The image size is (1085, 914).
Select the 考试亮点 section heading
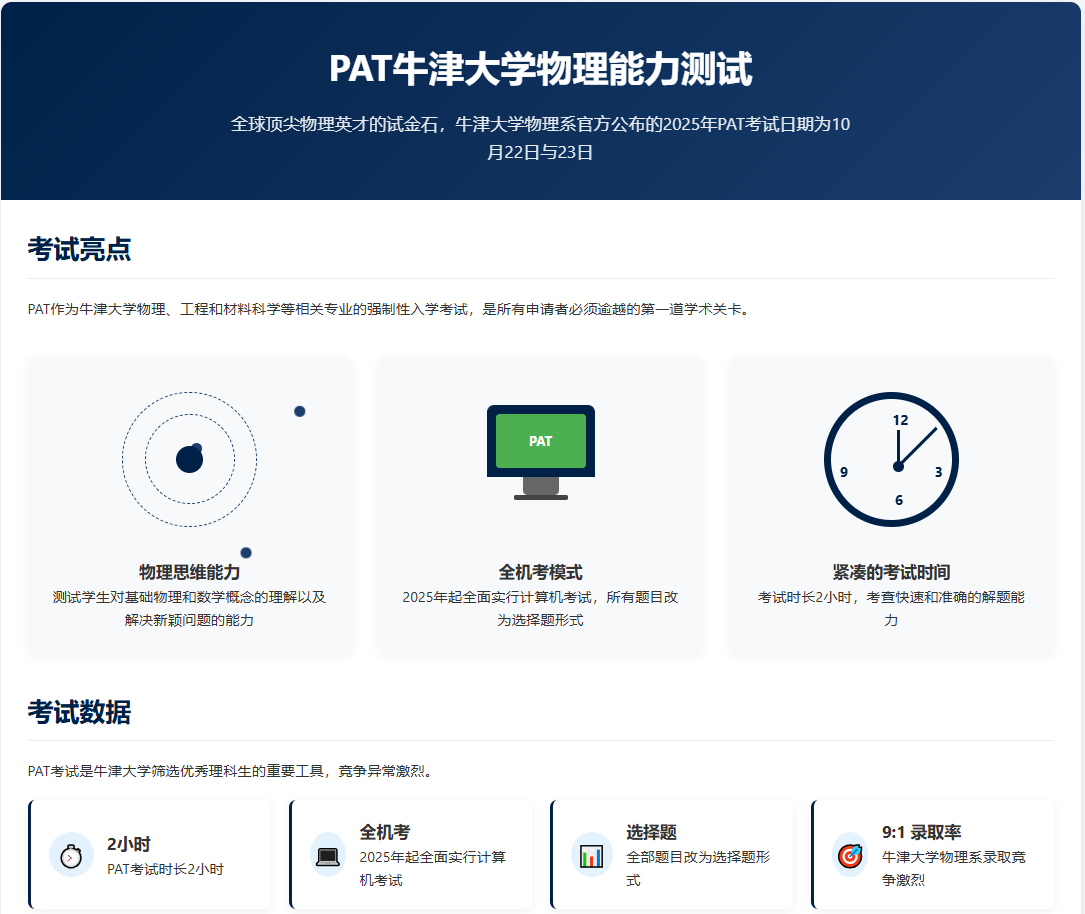79,249
